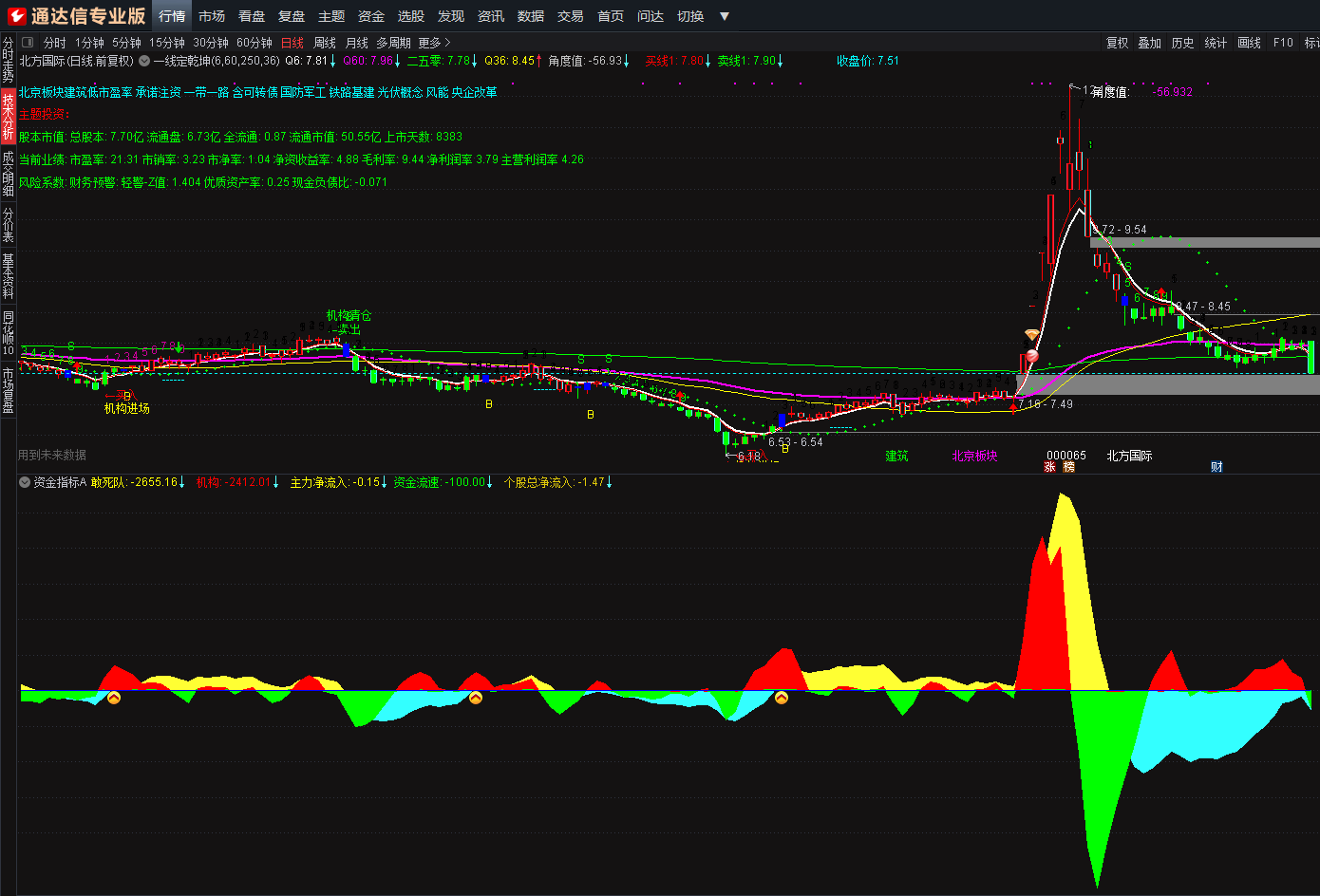Click the 榜 icon below 000065
The image size is (1320, 896).
pyautogui.click(x=1068, y=467)
